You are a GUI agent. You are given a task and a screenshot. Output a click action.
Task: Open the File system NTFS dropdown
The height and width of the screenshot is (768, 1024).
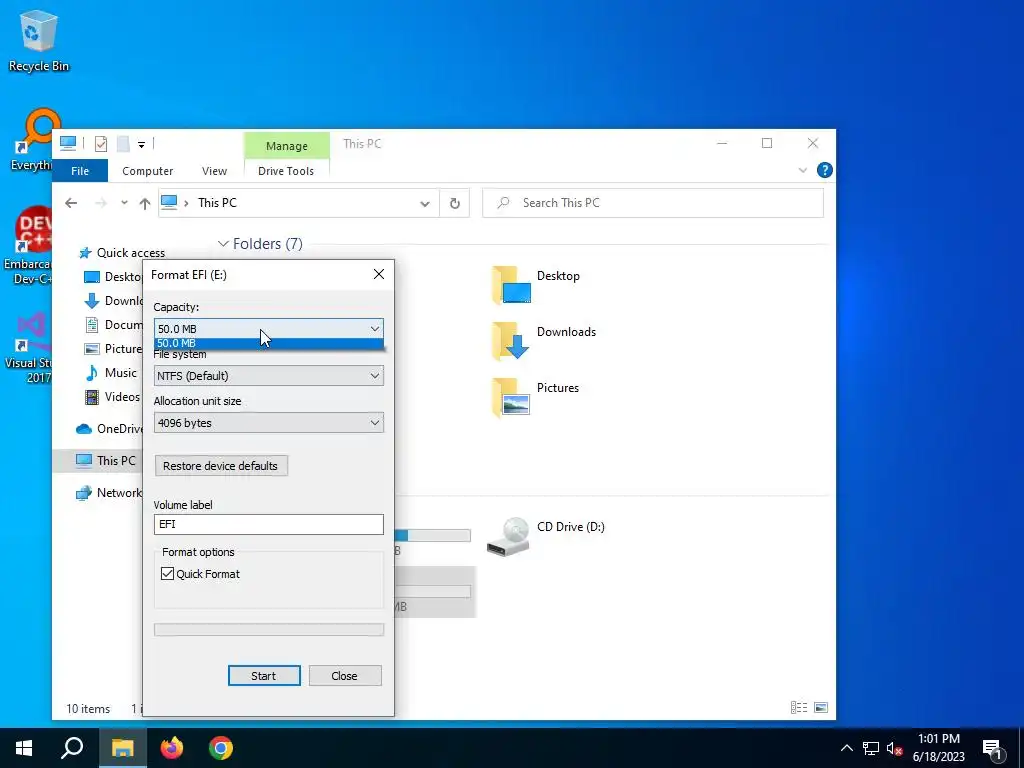(x=268, y=376)
